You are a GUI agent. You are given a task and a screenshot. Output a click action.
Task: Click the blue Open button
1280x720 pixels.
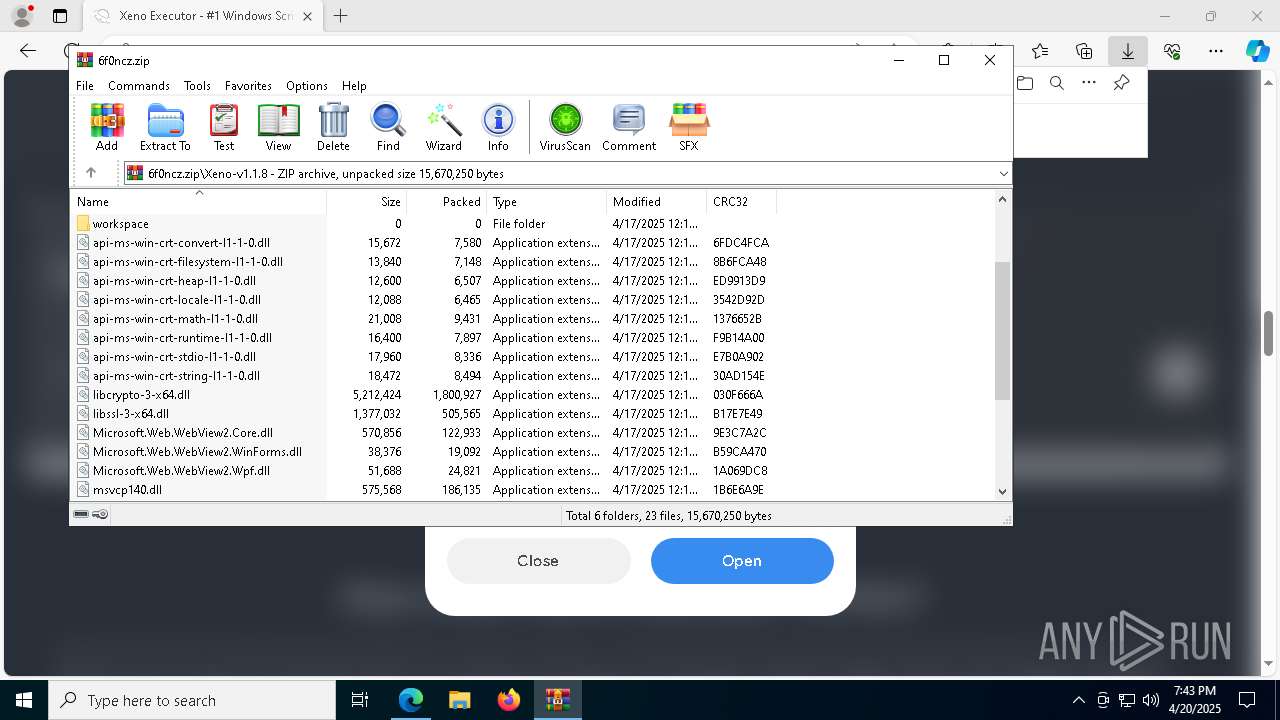click(x=742, y=561)
